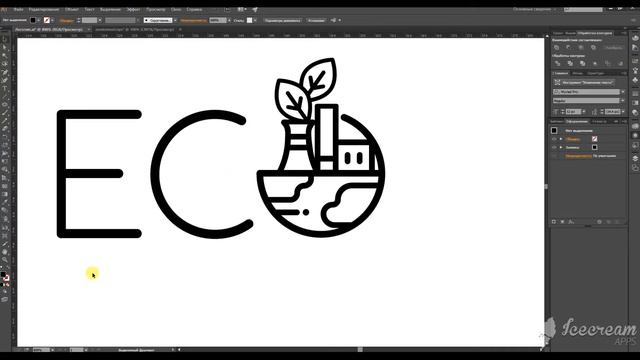The height and width of the screenshot is (360, 640).
Task: Open the Объект menu
Action: [72, 9]
